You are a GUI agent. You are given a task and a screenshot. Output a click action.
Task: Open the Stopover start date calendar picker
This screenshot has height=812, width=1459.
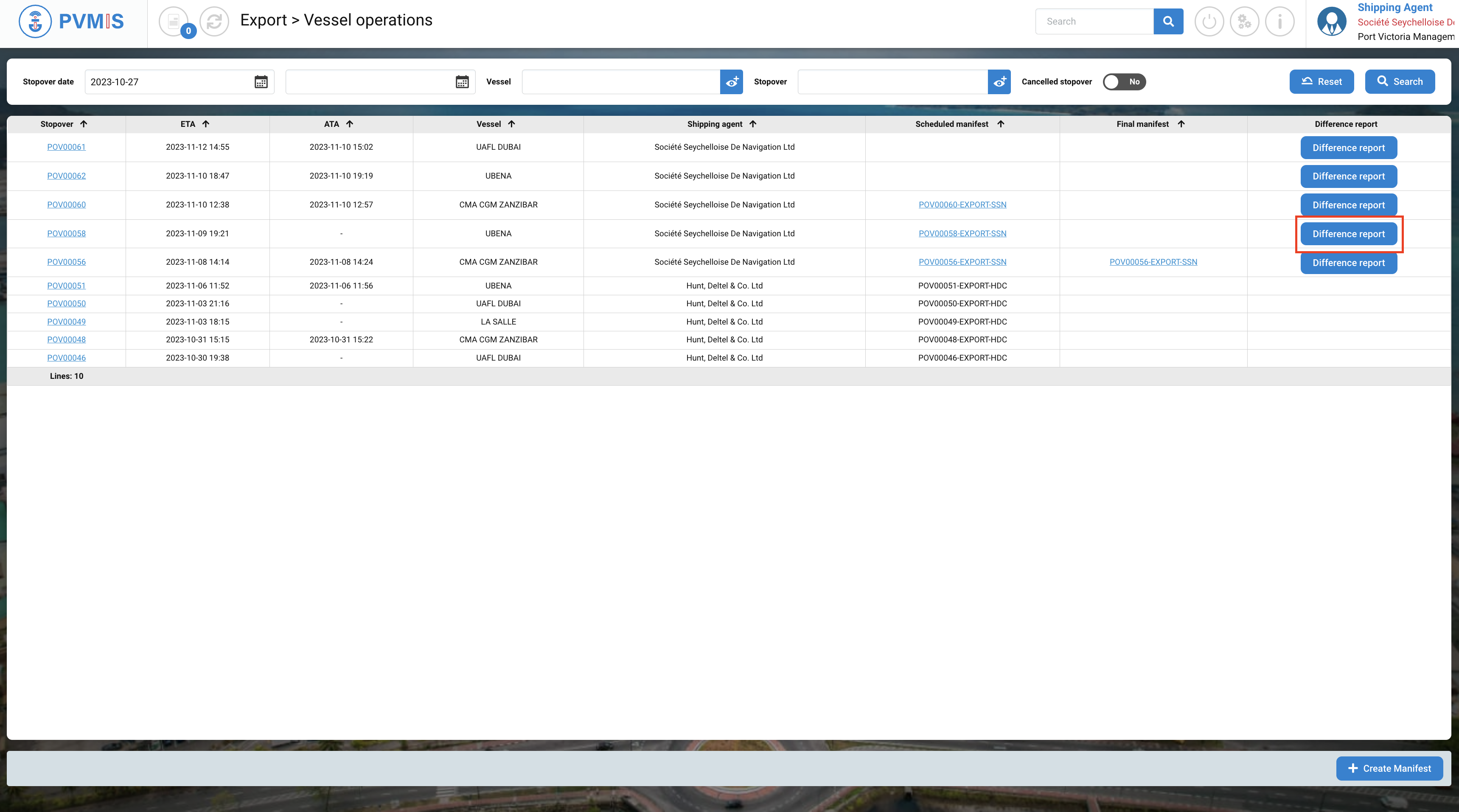tap(261, 81)
